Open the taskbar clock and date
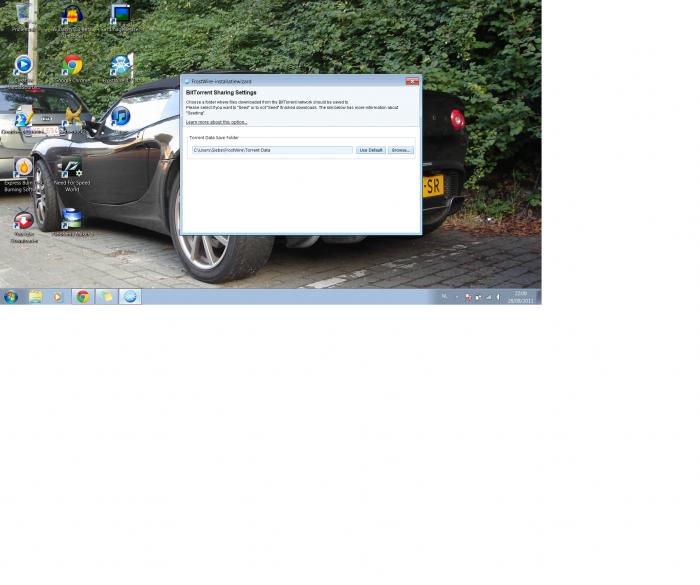Screen dimensions: 700x585 (x=521, y=297)
